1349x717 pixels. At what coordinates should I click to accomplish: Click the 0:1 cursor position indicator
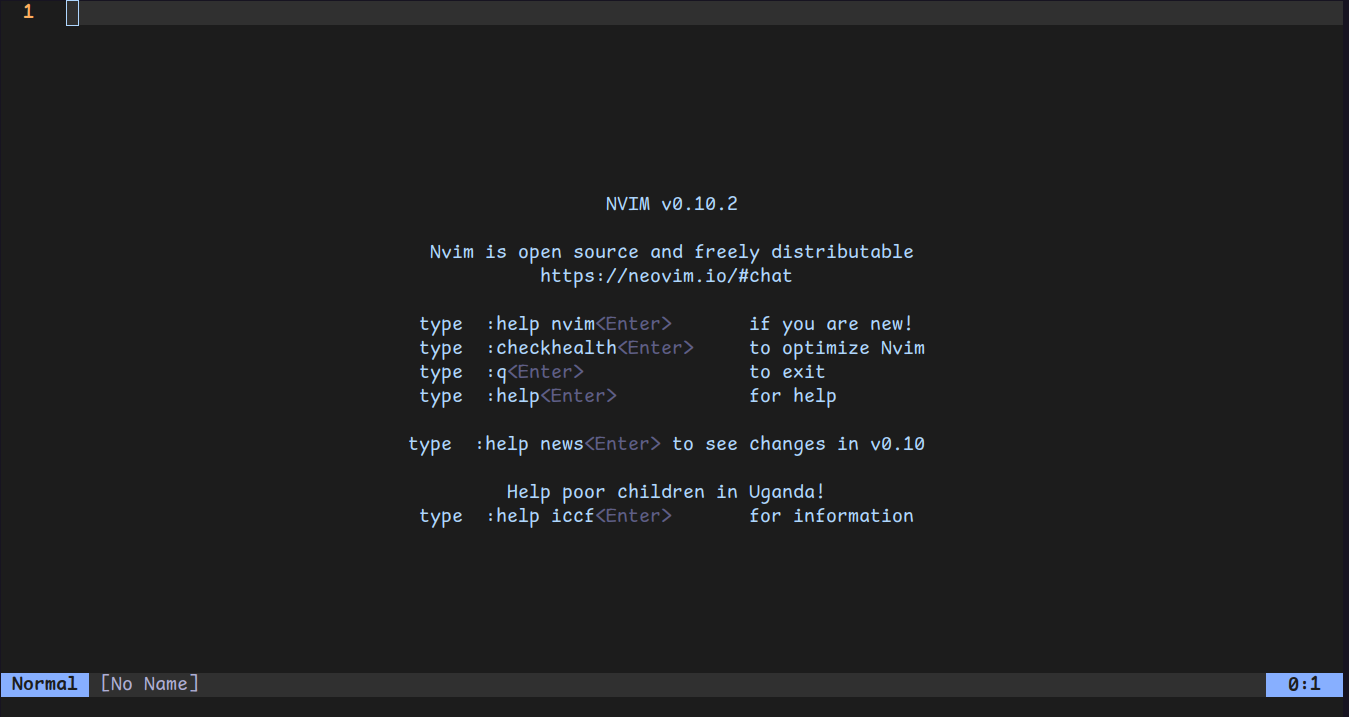point(1306,684)
